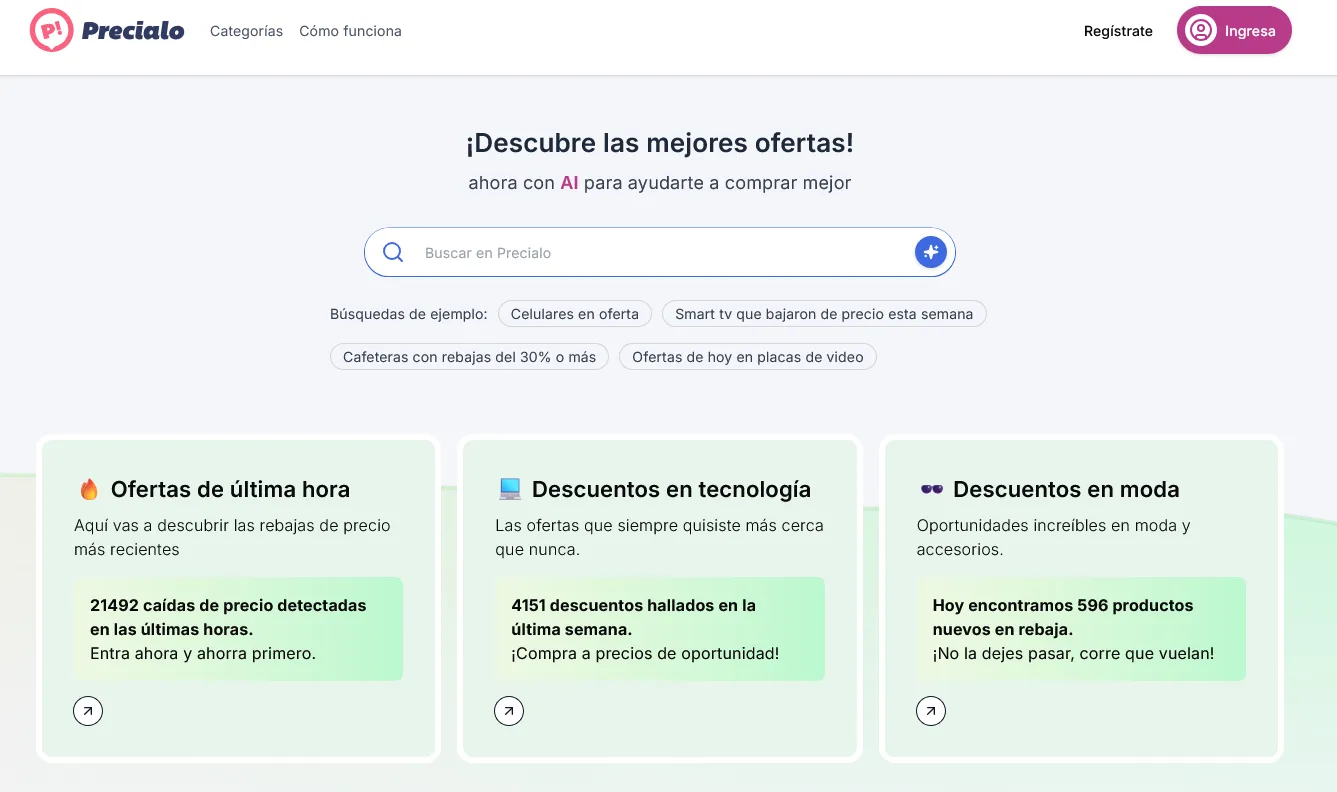Select the Celulares en oferta example search
This screenshot has width=1337, height=792.
point(574,314)
